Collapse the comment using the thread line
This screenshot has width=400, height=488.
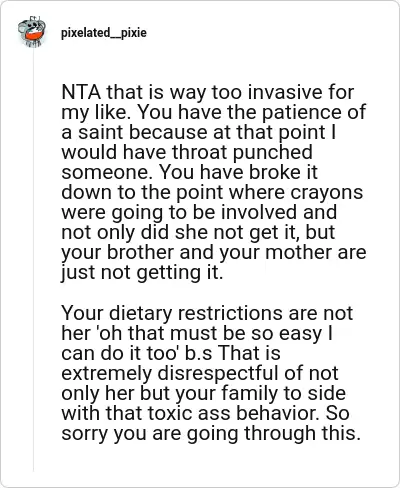tap(33, 260)
